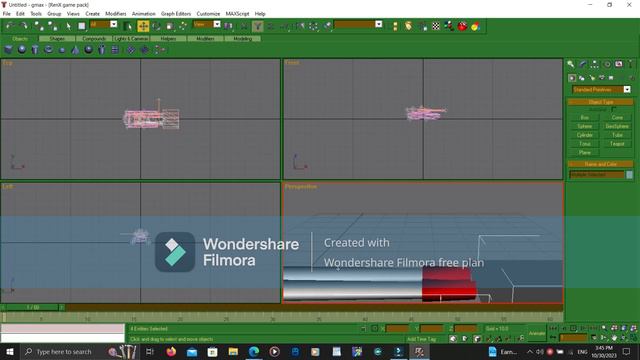This screenshot has width=640, height=360.
Task: Select the Shapes category icon in Create panel
Action: coord(582,78)
